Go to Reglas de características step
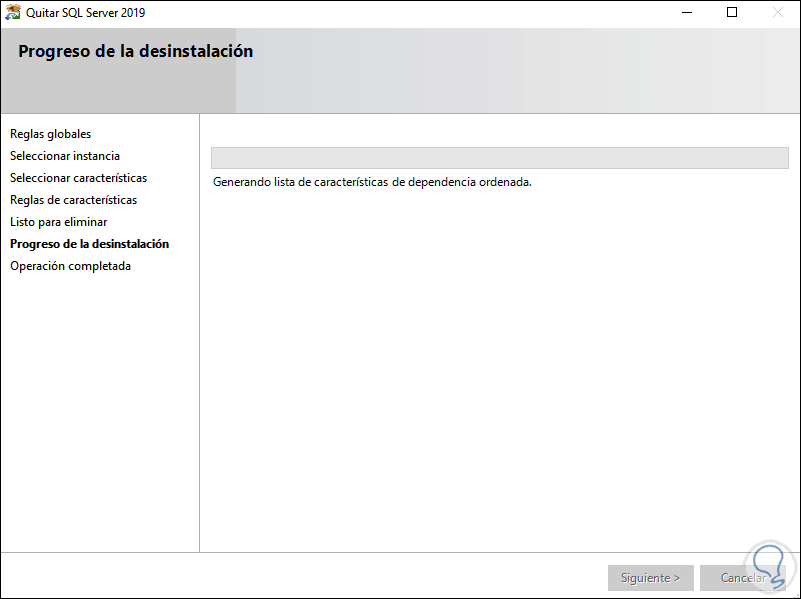Image resolution: width=801 pixels, height=599 pixels. [x=74, y=200]
